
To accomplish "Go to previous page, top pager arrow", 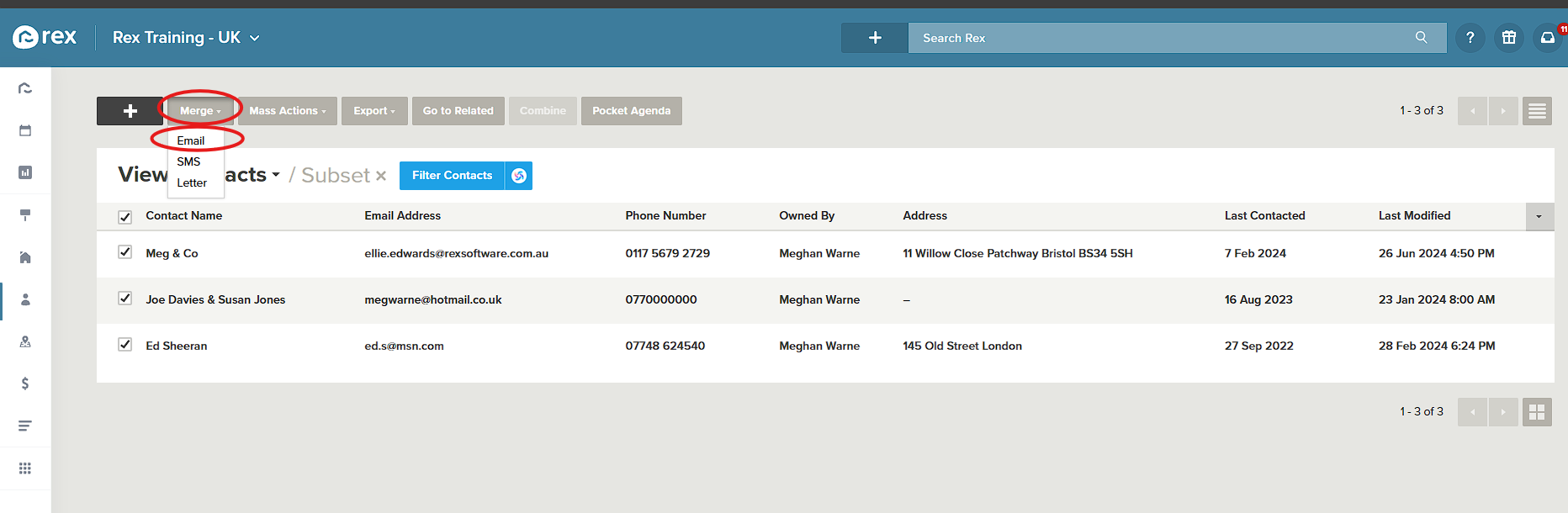I will 1472,111.
